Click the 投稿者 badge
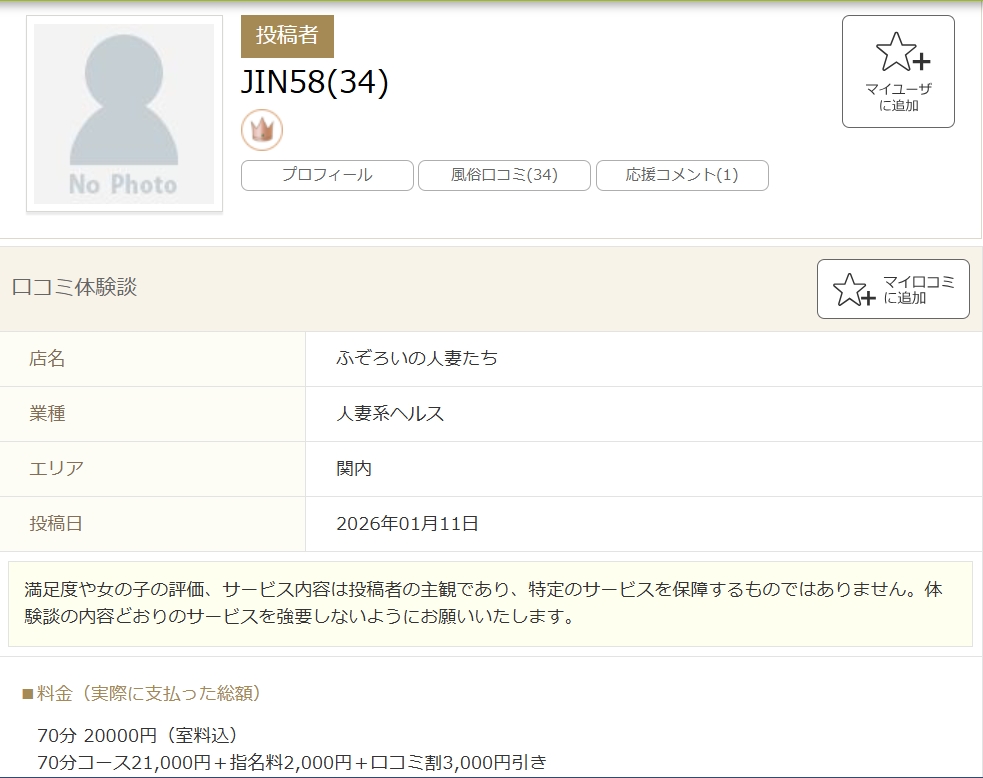 (x=287, y=37)
